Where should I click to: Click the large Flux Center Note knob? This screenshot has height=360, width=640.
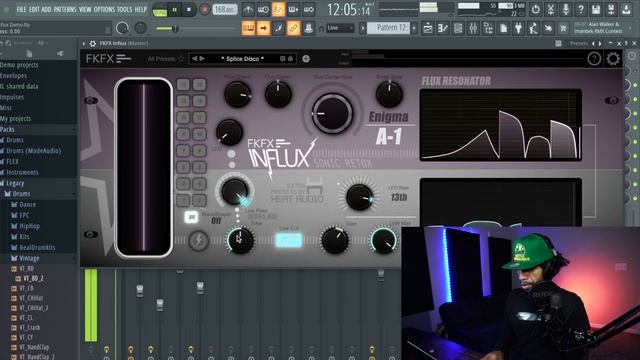coord(332,113)
